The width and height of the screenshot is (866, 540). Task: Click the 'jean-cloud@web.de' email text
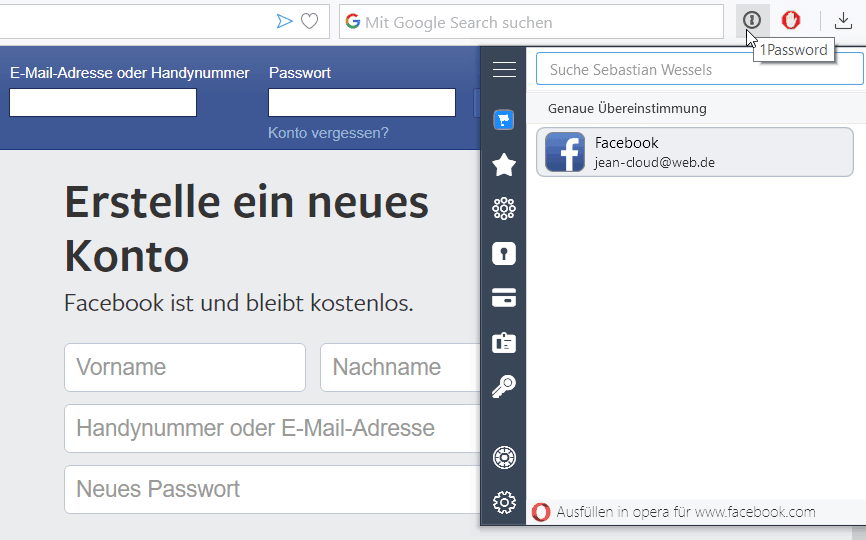tap(654, 163)
